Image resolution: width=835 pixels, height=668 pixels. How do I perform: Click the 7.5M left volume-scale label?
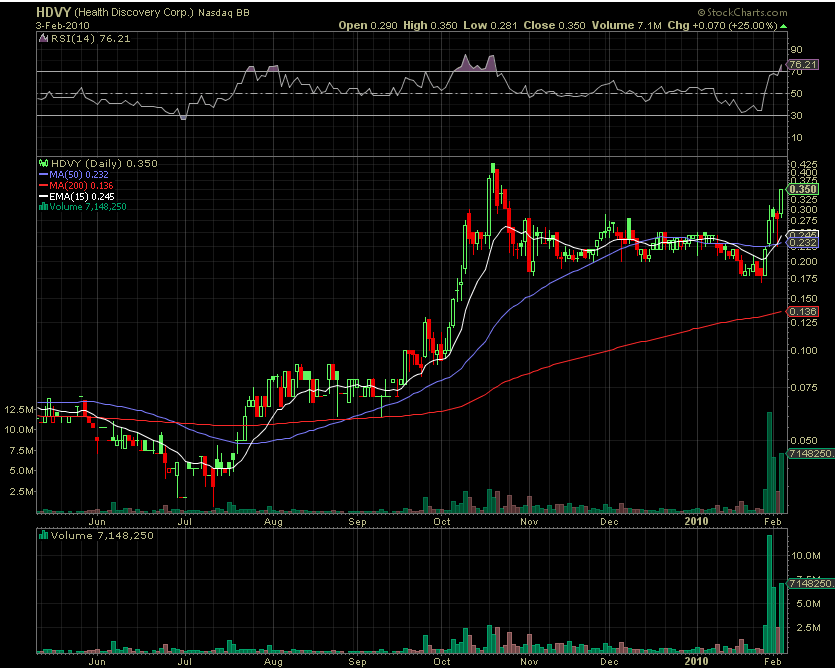coord(21,451)
